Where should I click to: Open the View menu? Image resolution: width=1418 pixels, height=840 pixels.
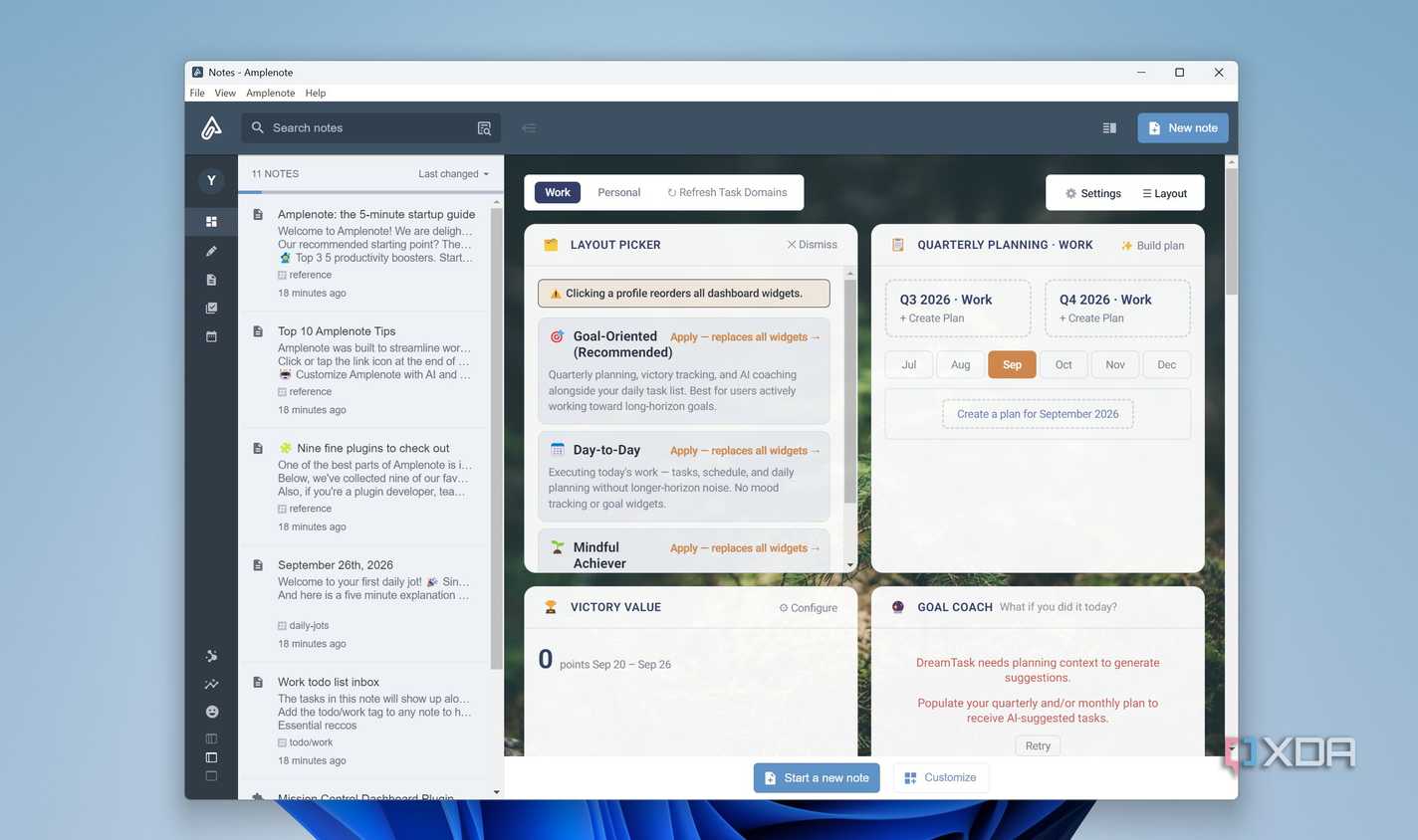(225, 93)
